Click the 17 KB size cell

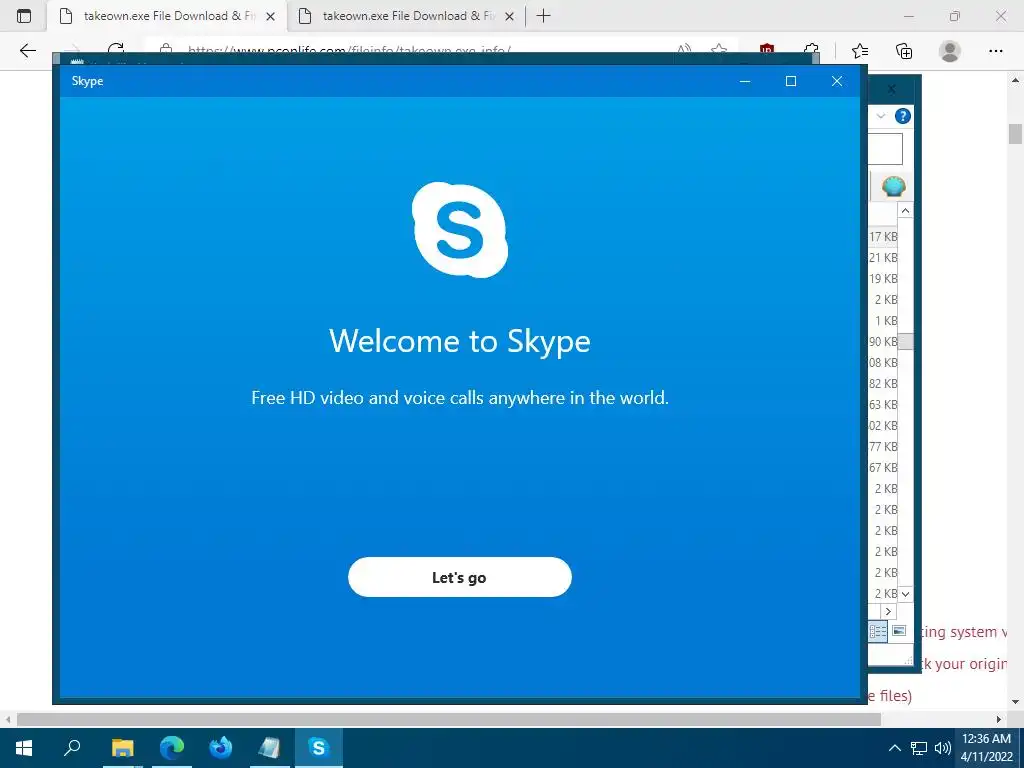tap(883, 236)
